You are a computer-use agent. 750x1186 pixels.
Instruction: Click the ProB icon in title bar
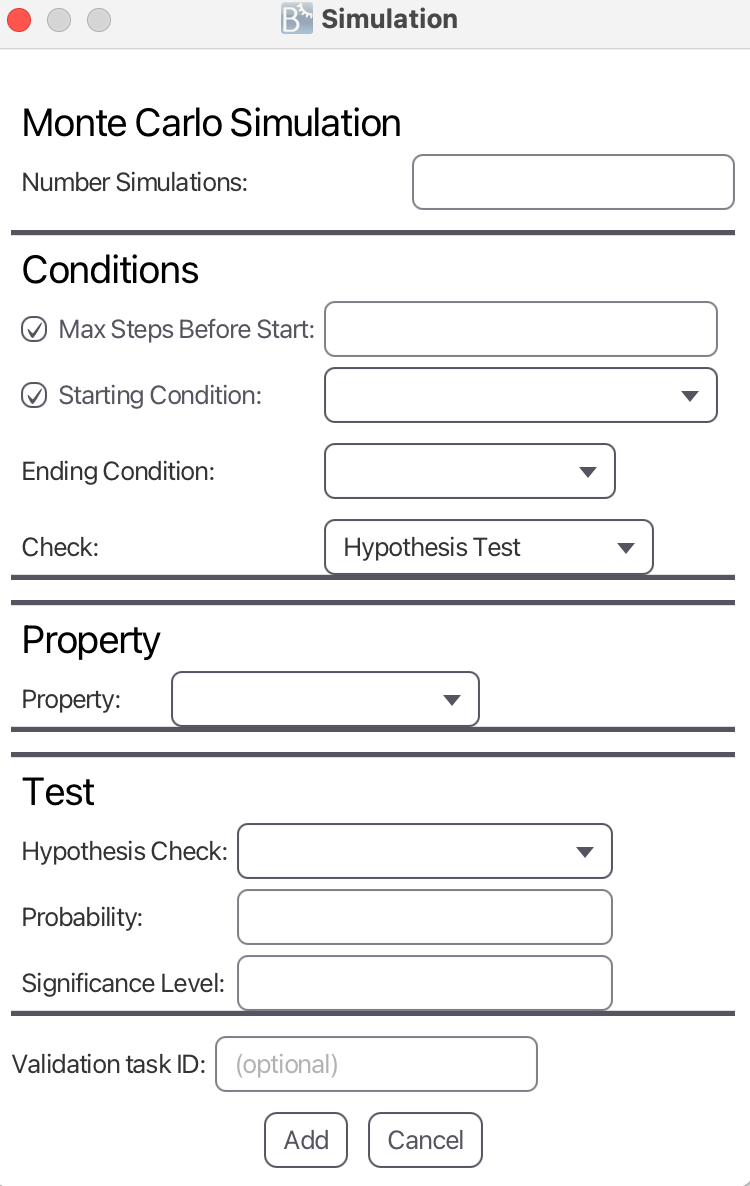point(297,19)
